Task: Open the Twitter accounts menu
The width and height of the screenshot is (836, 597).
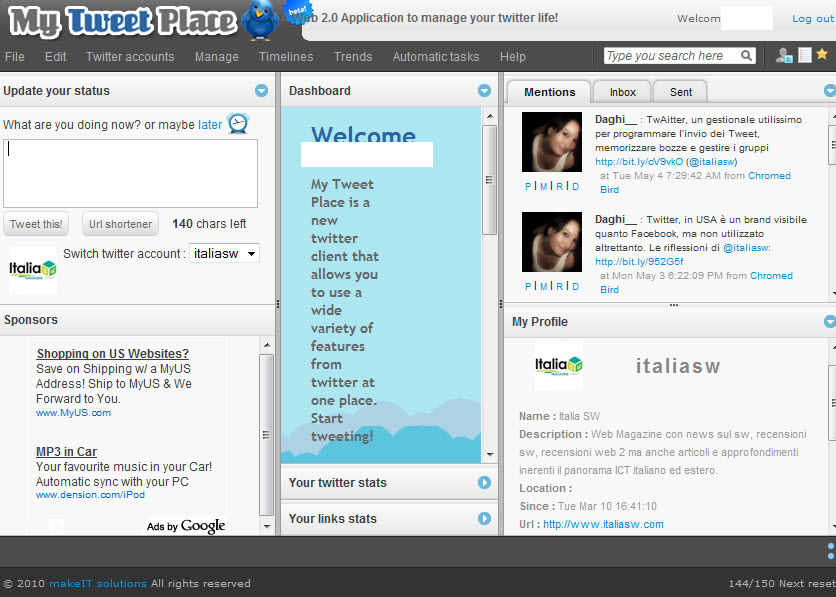Action: click(130, 57)
